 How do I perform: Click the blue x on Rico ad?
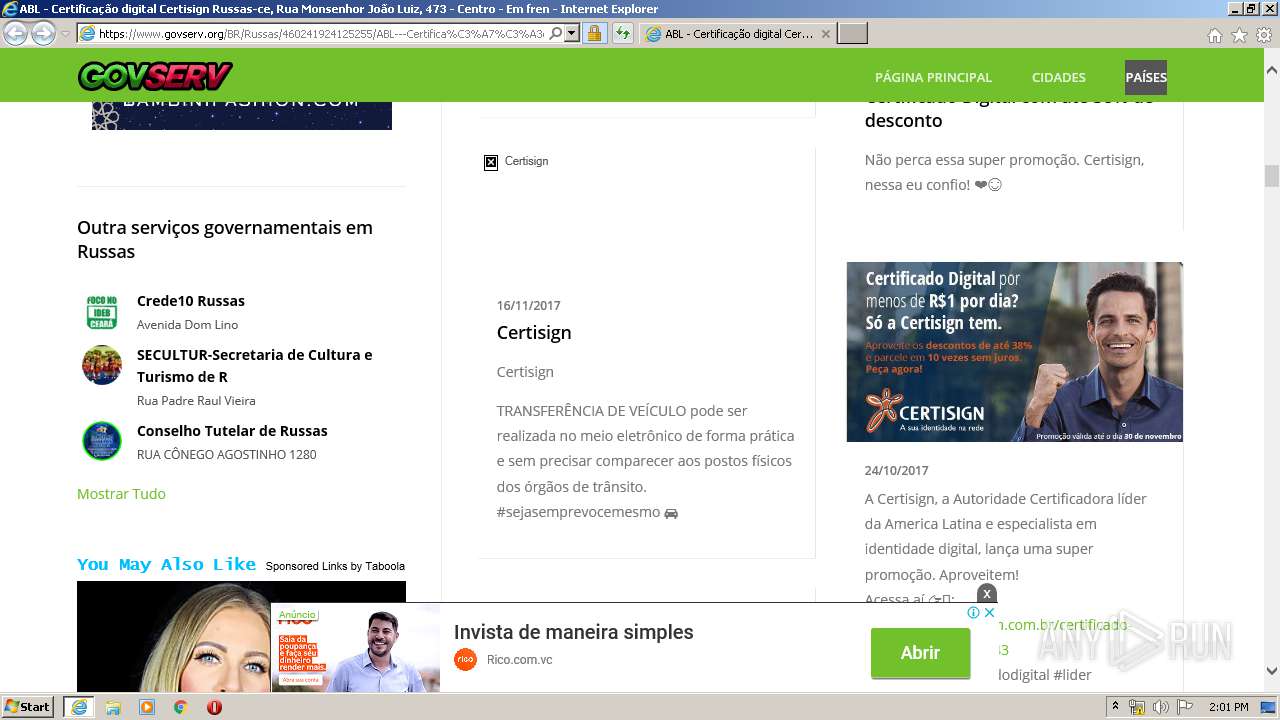click(x=989, y=613)
